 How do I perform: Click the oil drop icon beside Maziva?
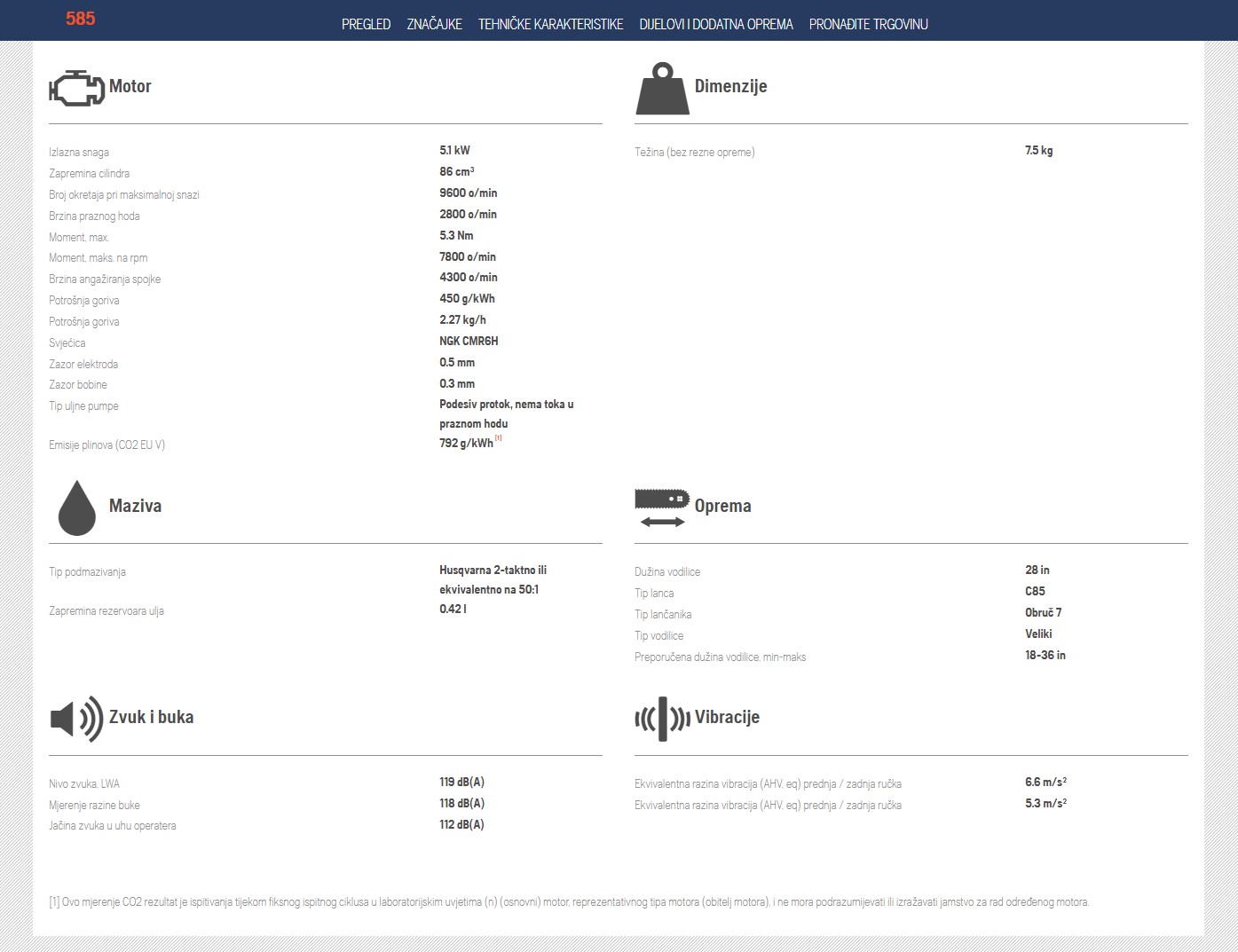click(76, 507)
